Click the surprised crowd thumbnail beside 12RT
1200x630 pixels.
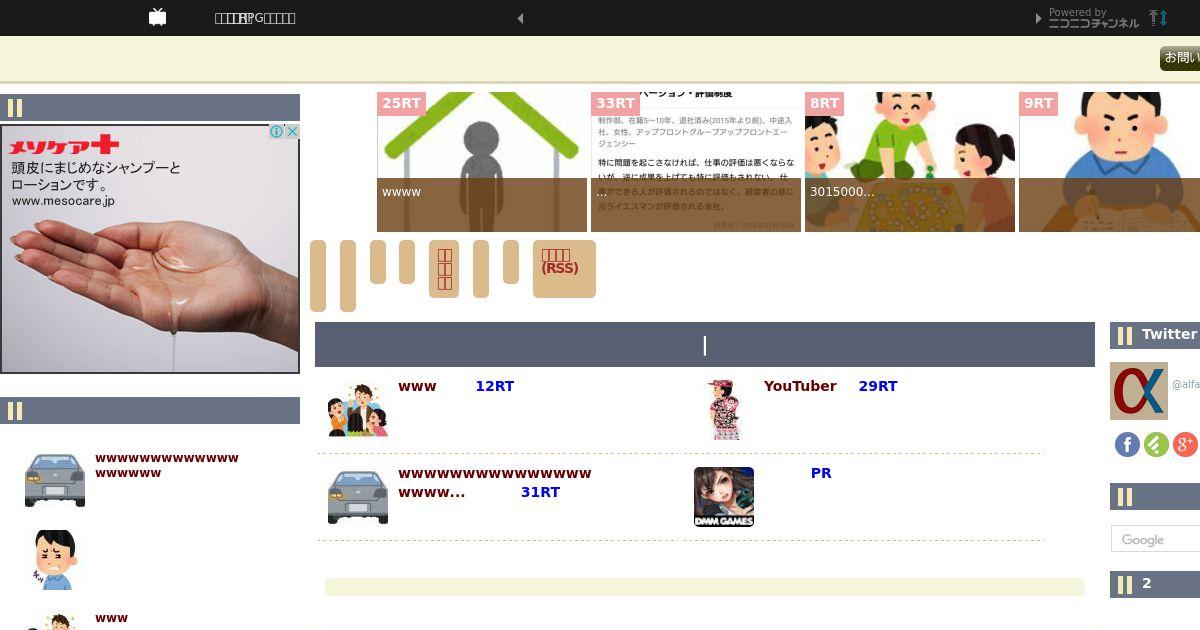(x=358, y=410)
